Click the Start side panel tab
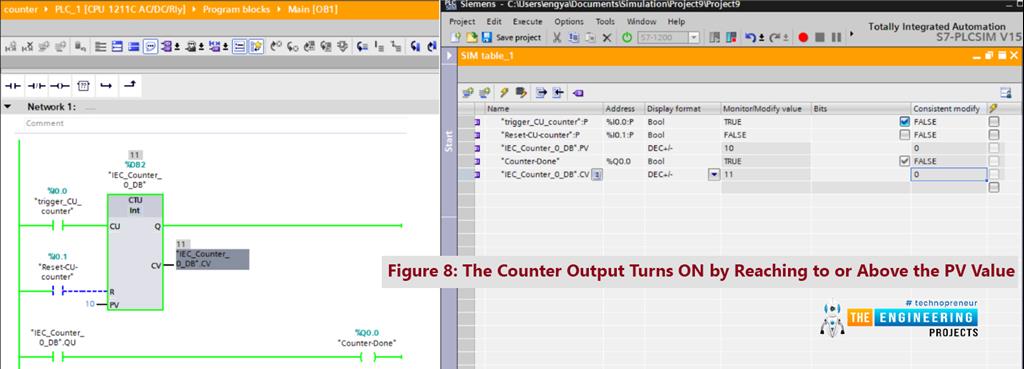The image size is (1024, 369). [x=449, y=141]
